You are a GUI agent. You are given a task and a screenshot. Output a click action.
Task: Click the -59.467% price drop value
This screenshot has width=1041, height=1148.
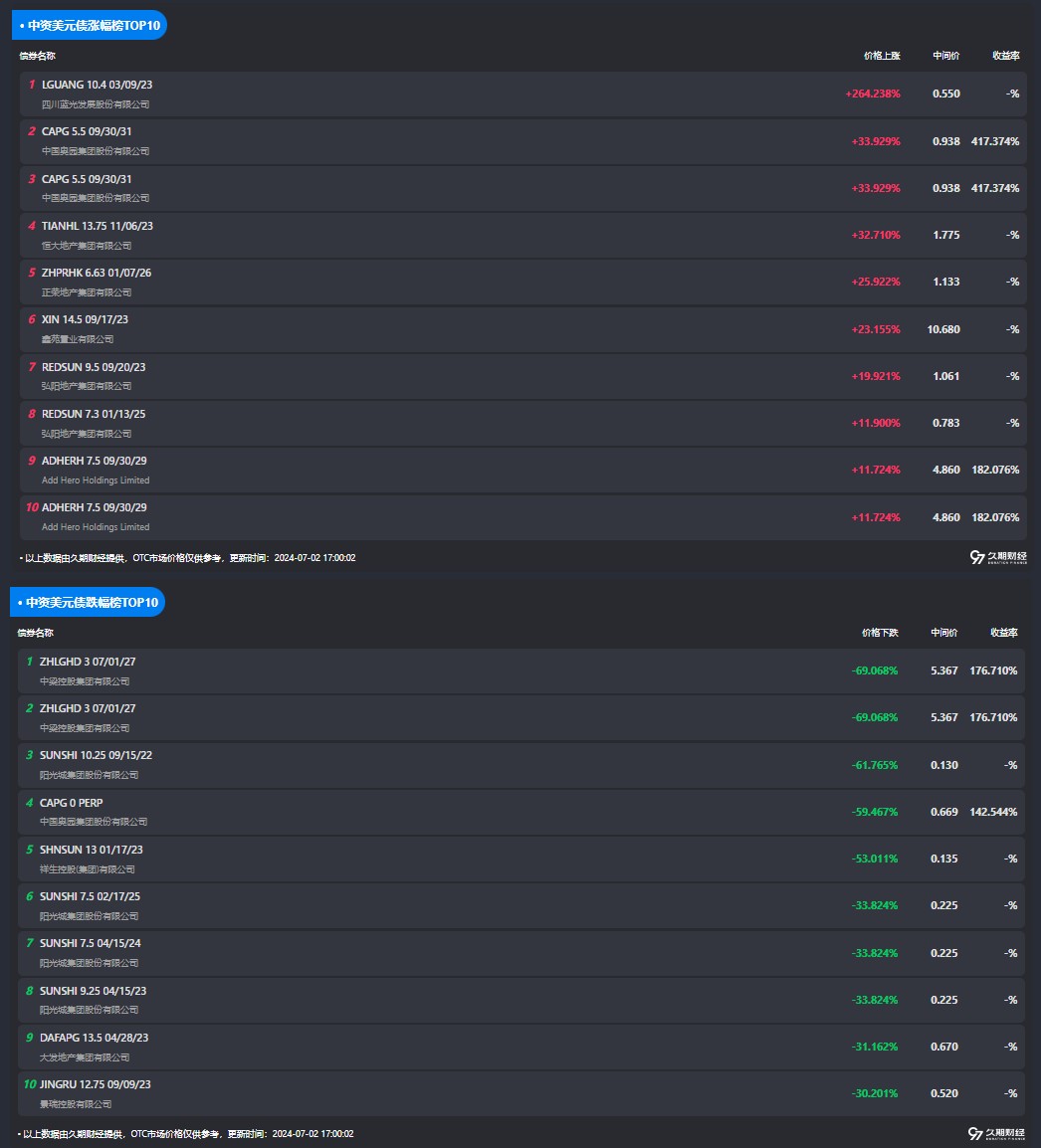875,812
